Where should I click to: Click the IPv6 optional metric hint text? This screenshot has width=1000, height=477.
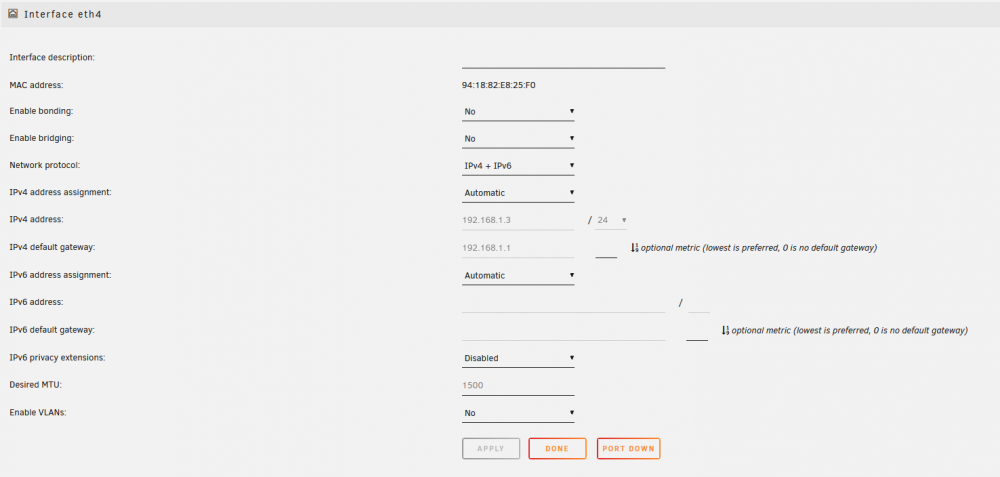(849, 330)
